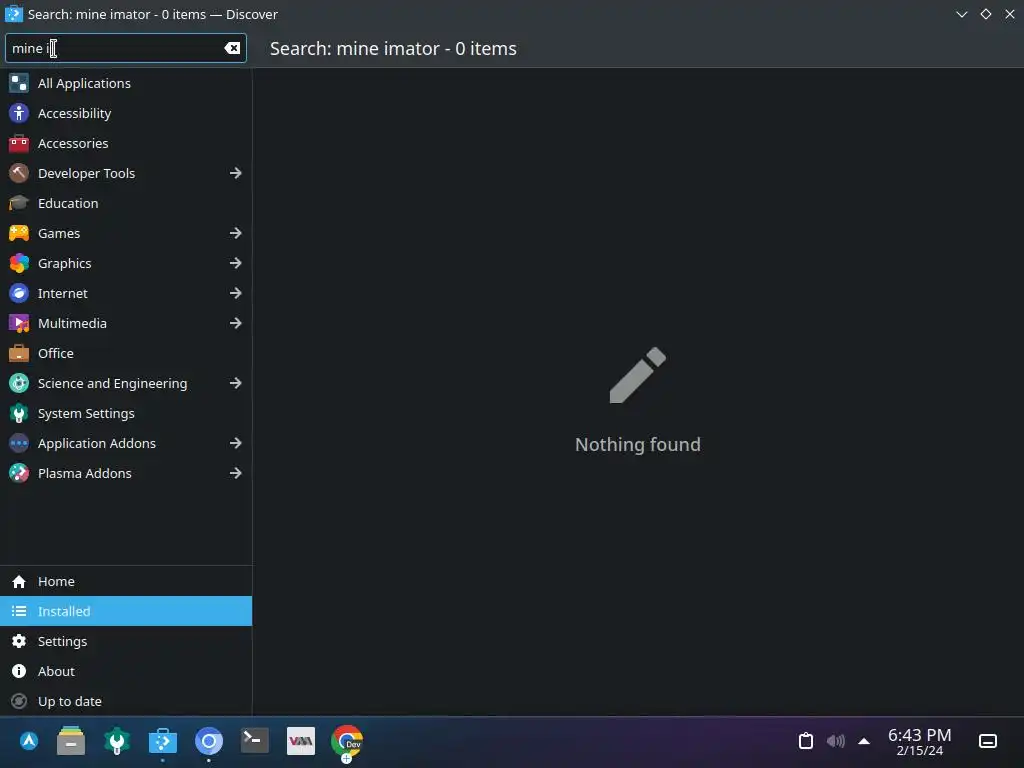Image resolution: width=1024 pixels, height=768 pixels.
Task: Expand Application Addons subcategories arrow
Action: pyautogui.click(x=236, y=443)
